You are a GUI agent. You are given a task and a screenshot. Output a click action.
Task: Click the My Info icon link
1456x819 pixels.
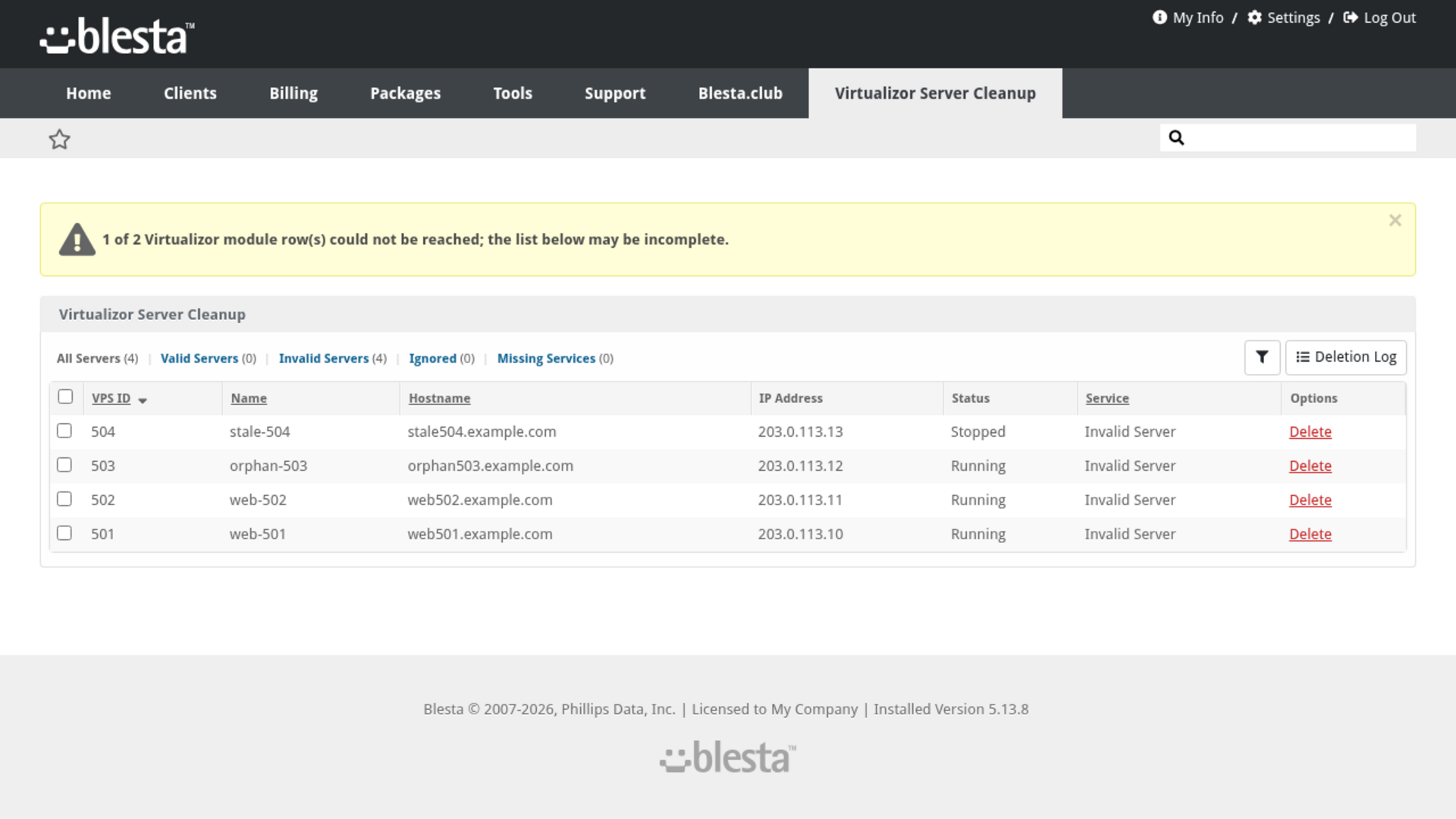(1188, 17)
